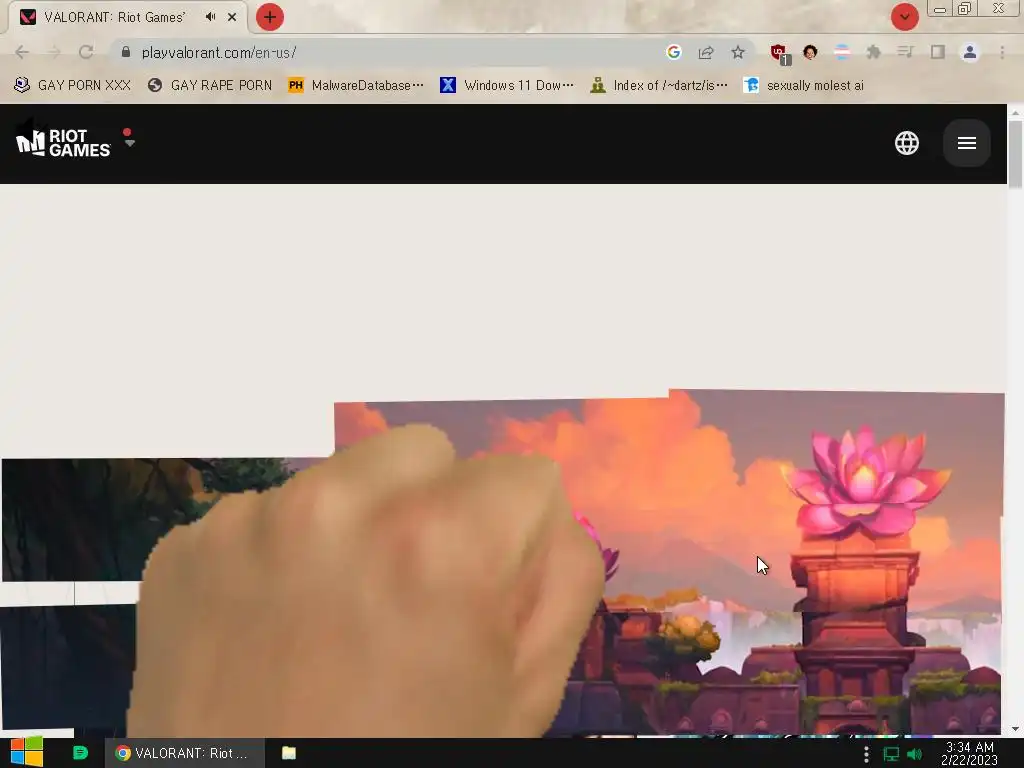The height and width of the screenshot is (768, 1024).
Task: Open the uBlock shield extension icon
Action: (x=778, y=53)
